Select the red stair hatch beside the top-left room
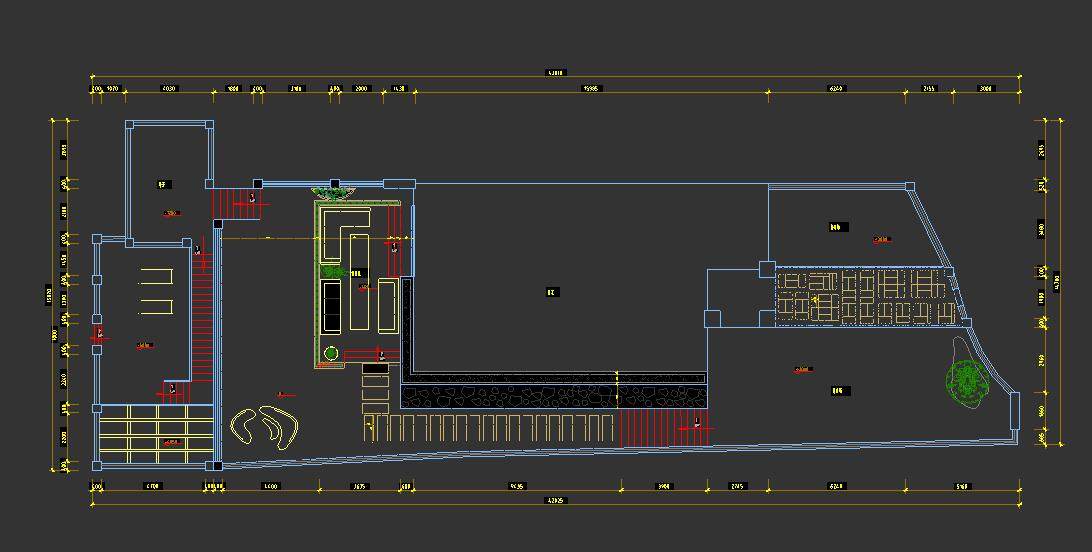Screen dimensions: 1092x552 pyautogui.click(x=235, y=203)
